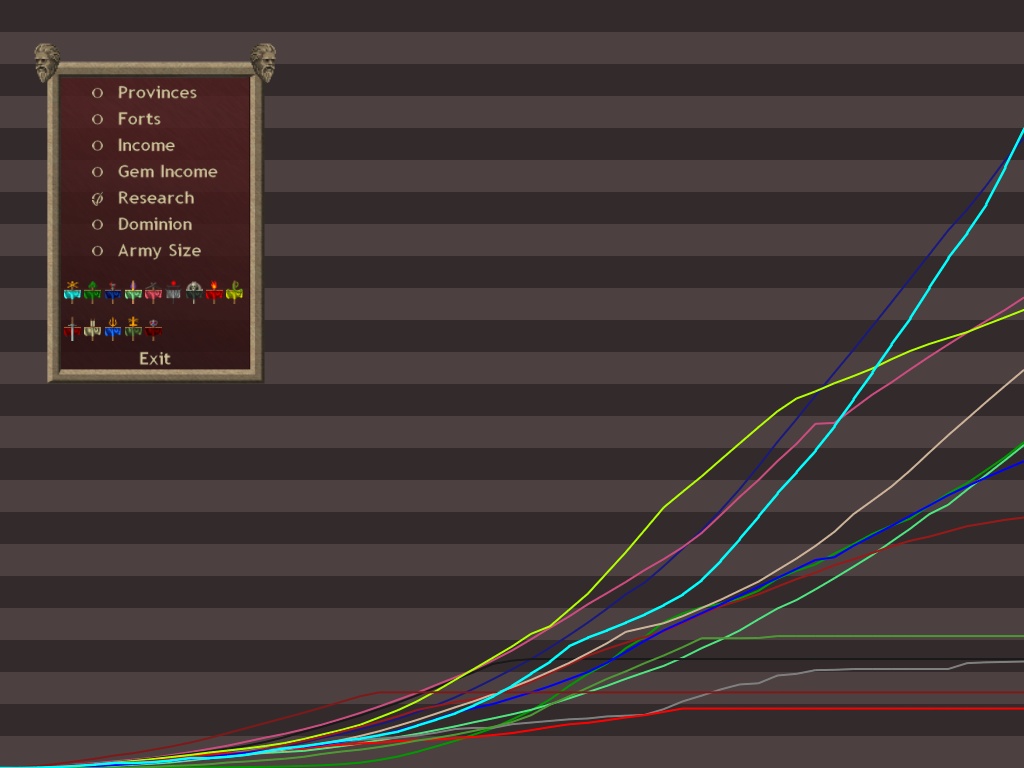This screenshot has width=1024, height=768.
Task: Select the yellow flag with serpent emblem
Action: tap(234, 292)
